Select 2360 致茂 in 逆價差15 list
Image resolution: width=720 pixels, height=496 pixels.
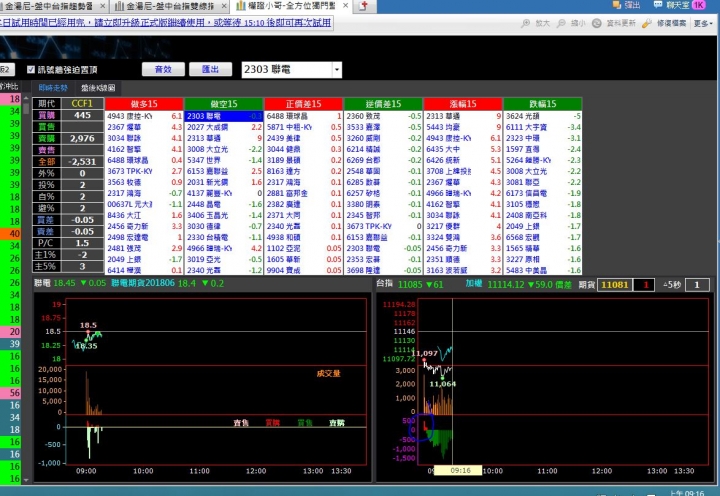(383, 116)
